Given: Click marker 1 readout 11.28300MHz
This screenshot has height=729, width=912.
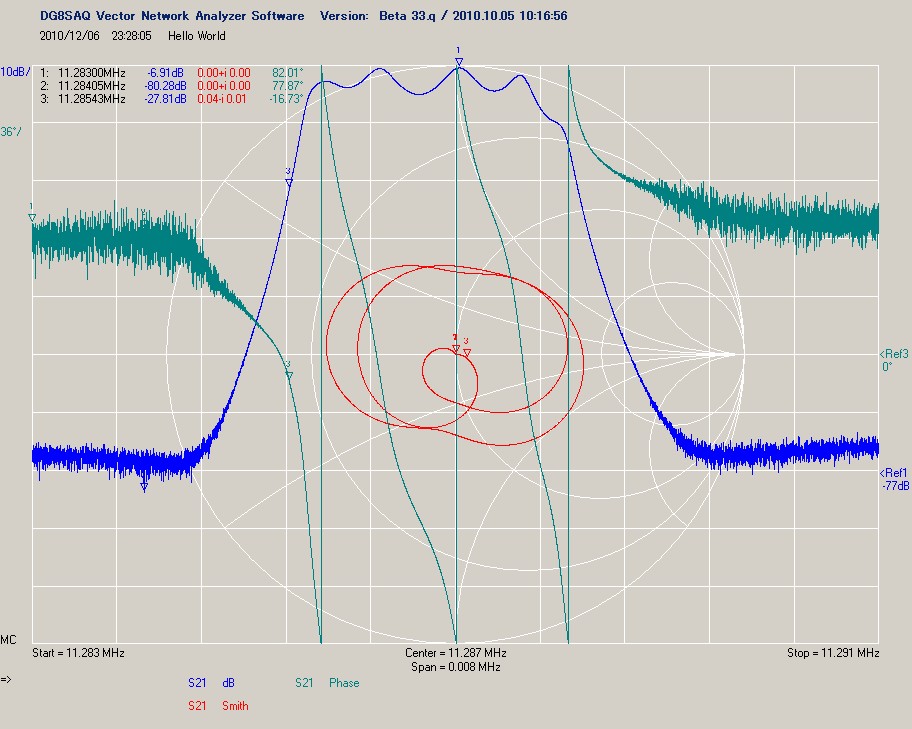Looking at the screenshot, I should (x=92, y=73).
